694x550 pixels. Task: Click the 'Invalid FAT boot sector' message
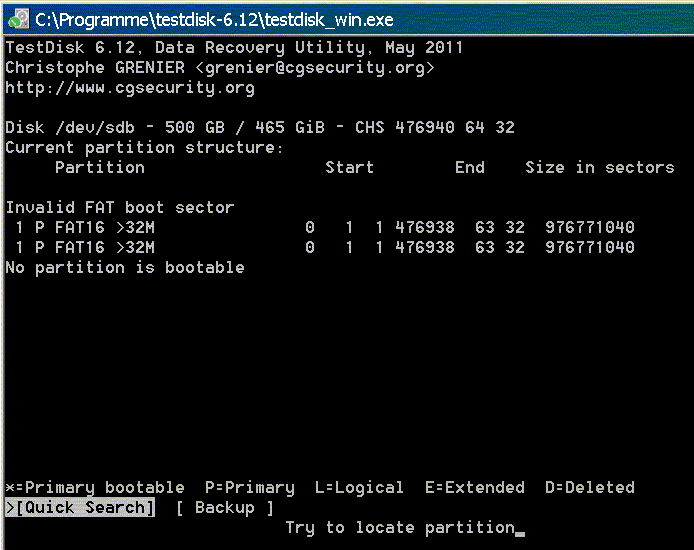[x=120, y=208]
